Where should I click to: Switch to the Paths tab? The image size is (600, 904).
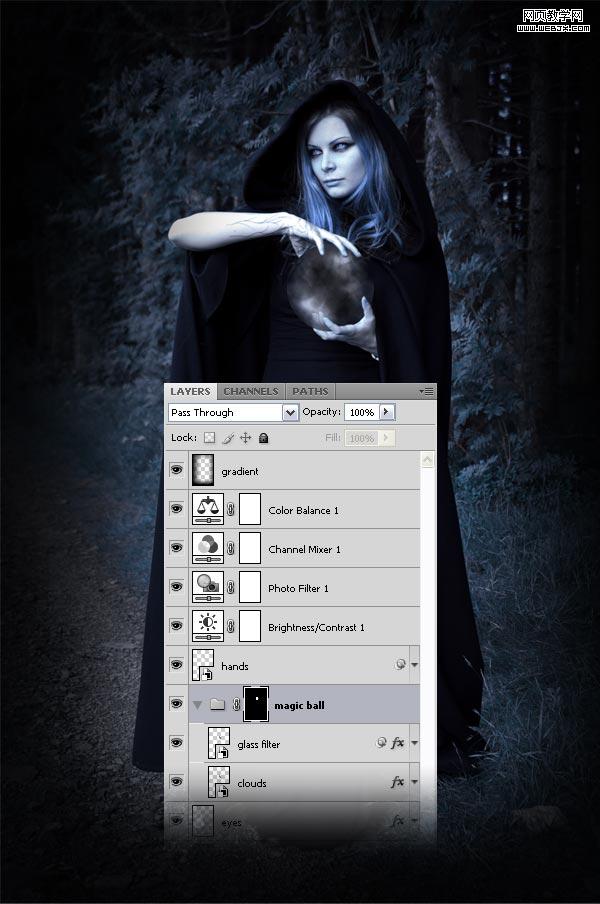point(310,391)
